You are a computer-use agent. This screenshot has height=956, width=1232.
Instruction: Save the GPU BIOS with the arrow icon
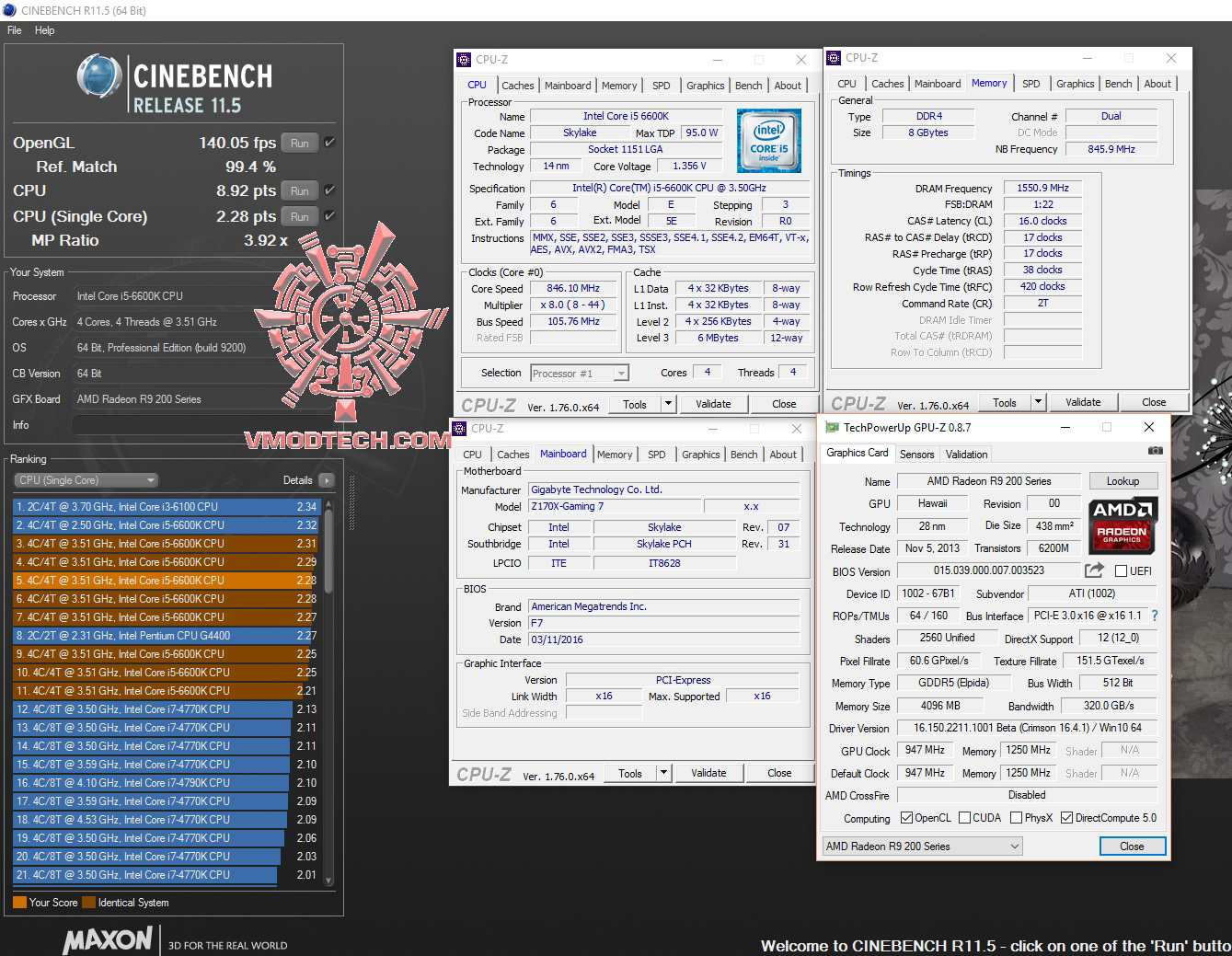click(1094, 570)
